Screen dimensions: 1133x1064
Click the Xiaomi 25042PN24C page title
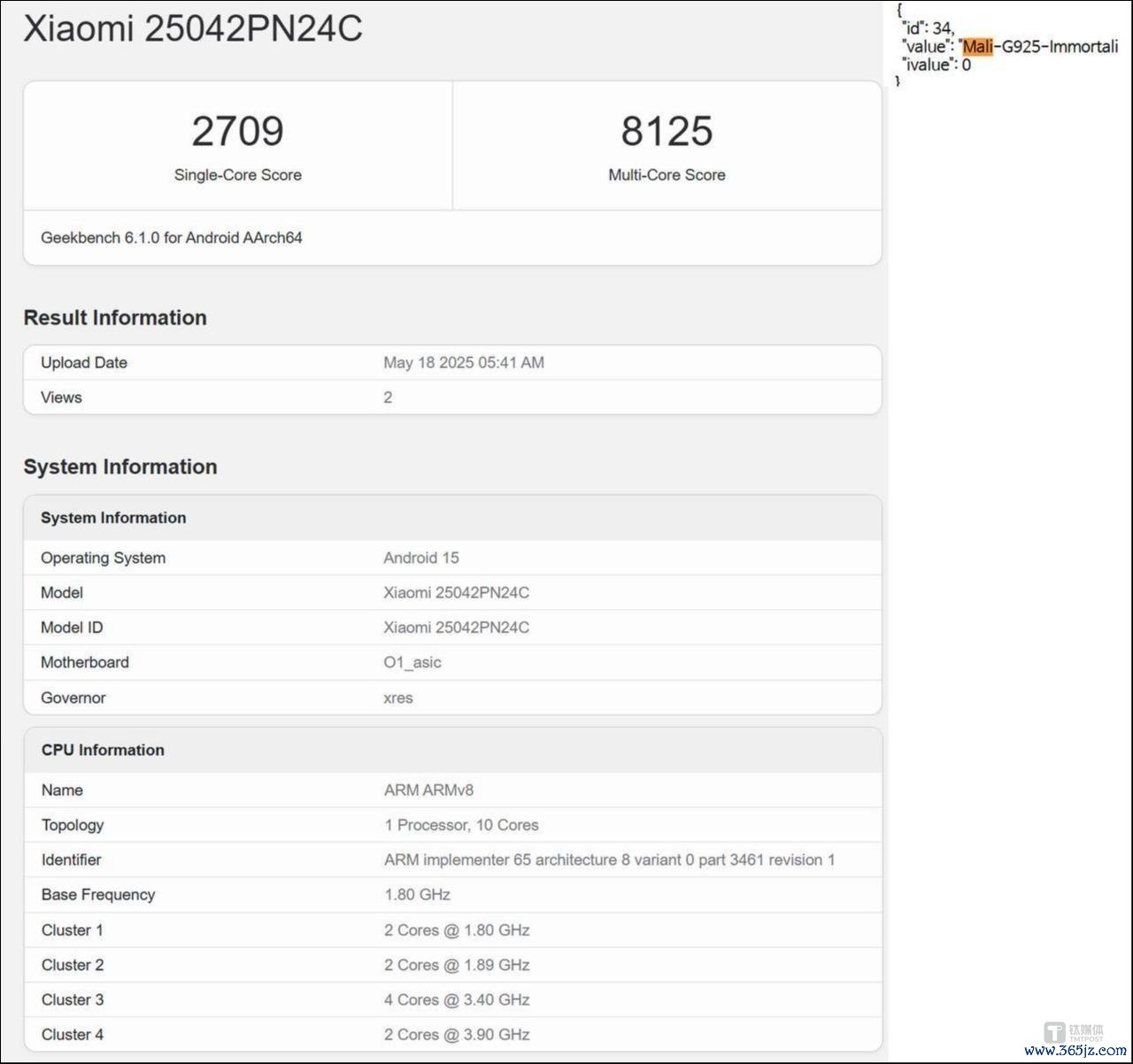pos(193,29)
